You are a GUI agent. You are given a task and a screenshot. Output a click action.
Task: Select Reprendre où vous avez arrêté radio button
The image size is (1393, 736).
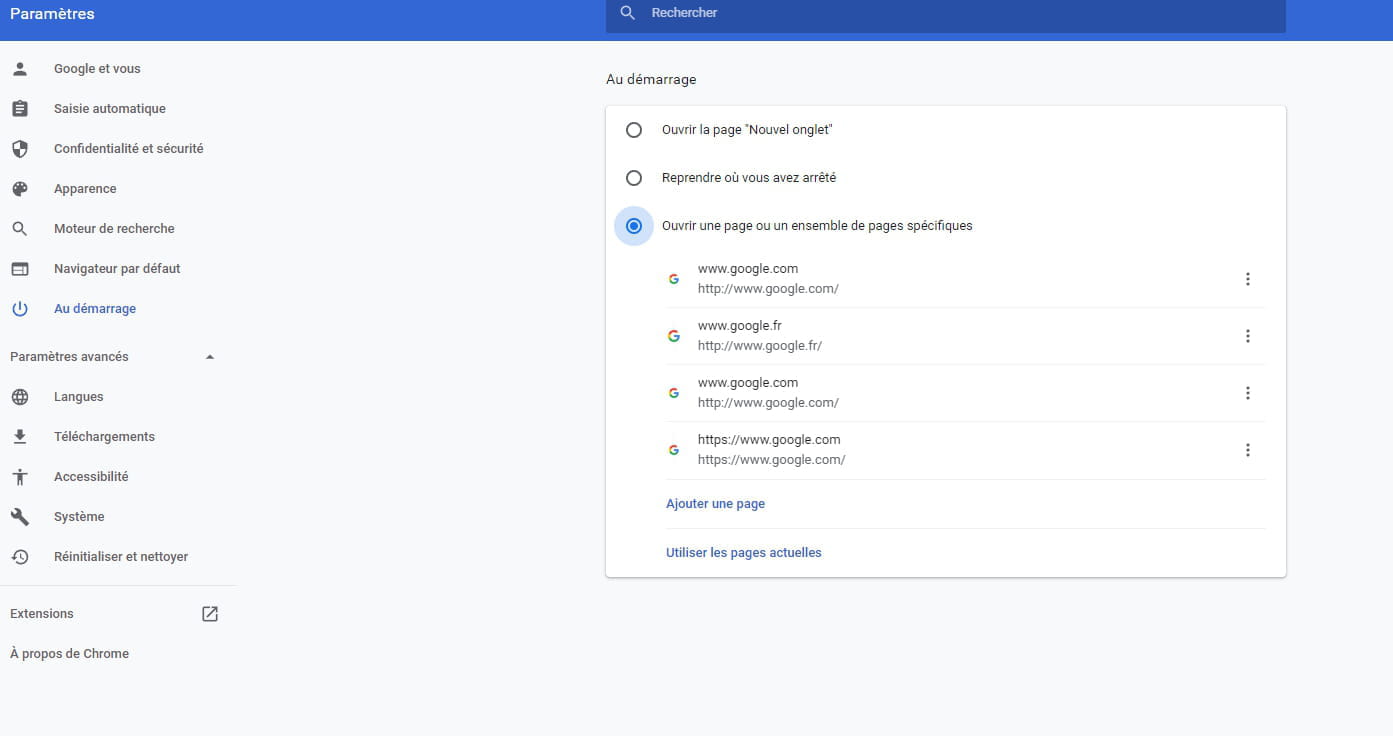coord(633,178)
